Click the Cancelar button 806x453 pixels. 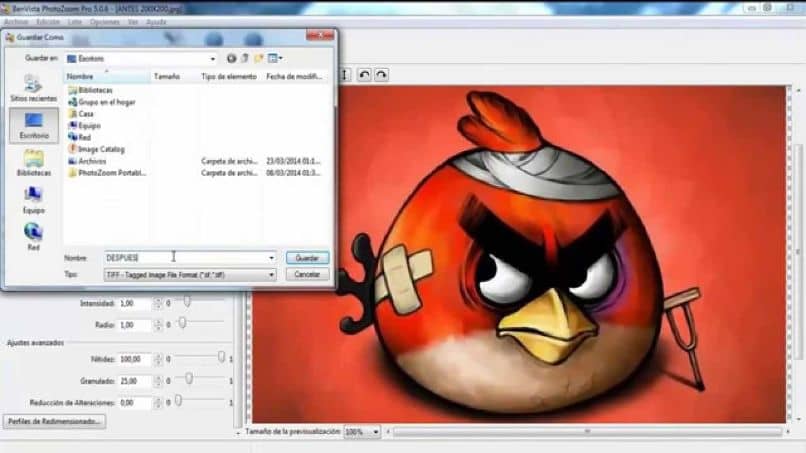pos(307,275)
